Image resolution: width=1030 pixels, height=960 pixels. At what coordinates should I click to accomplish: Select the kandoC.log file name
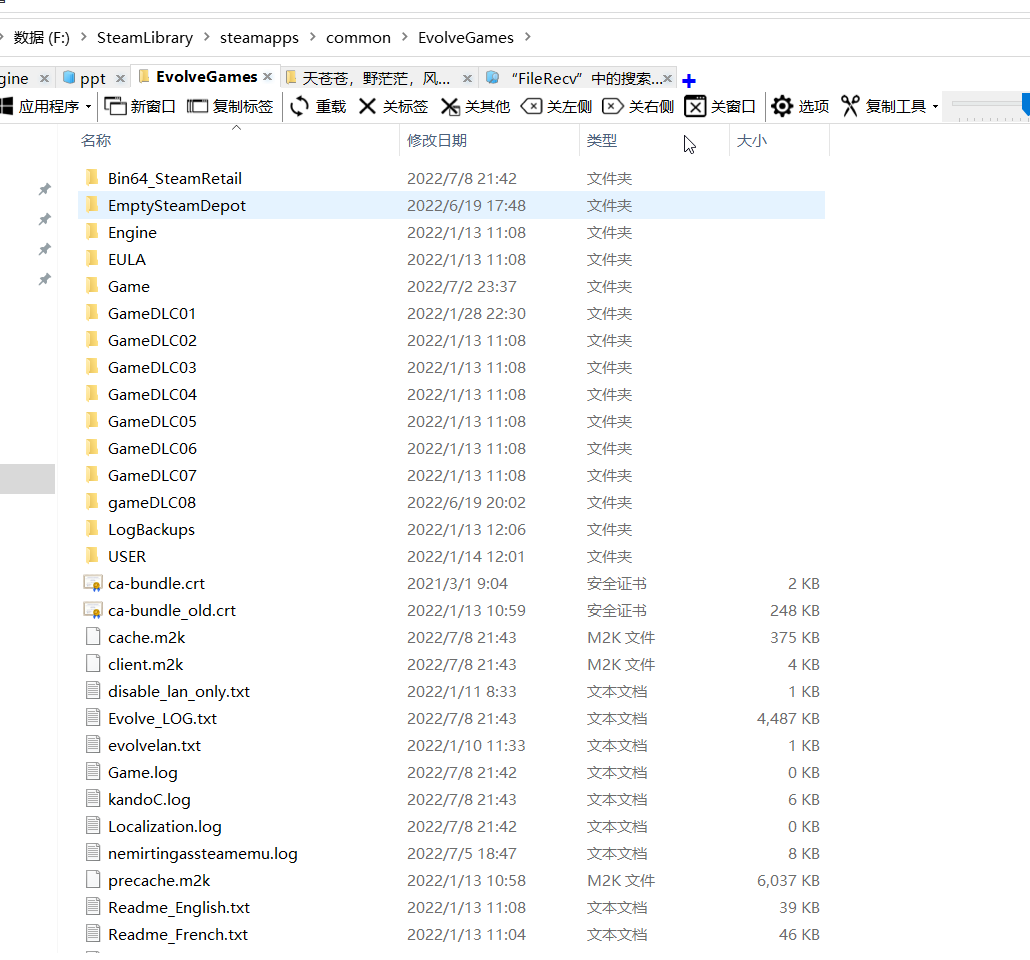coord(149,800)
